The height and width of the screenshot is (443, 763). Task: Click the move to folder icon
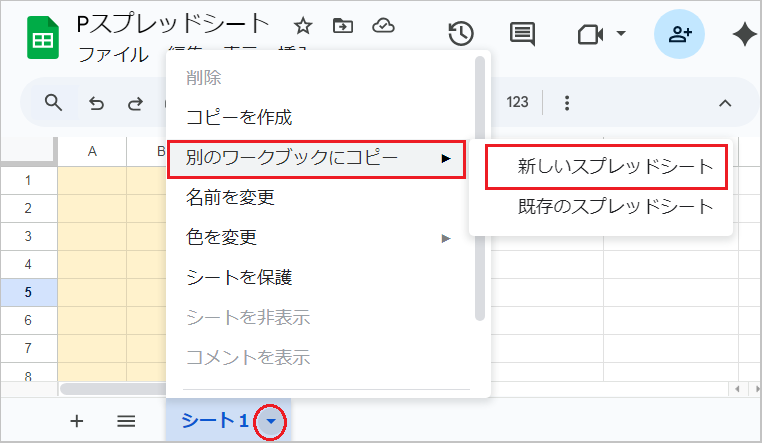tap(342, 26)
